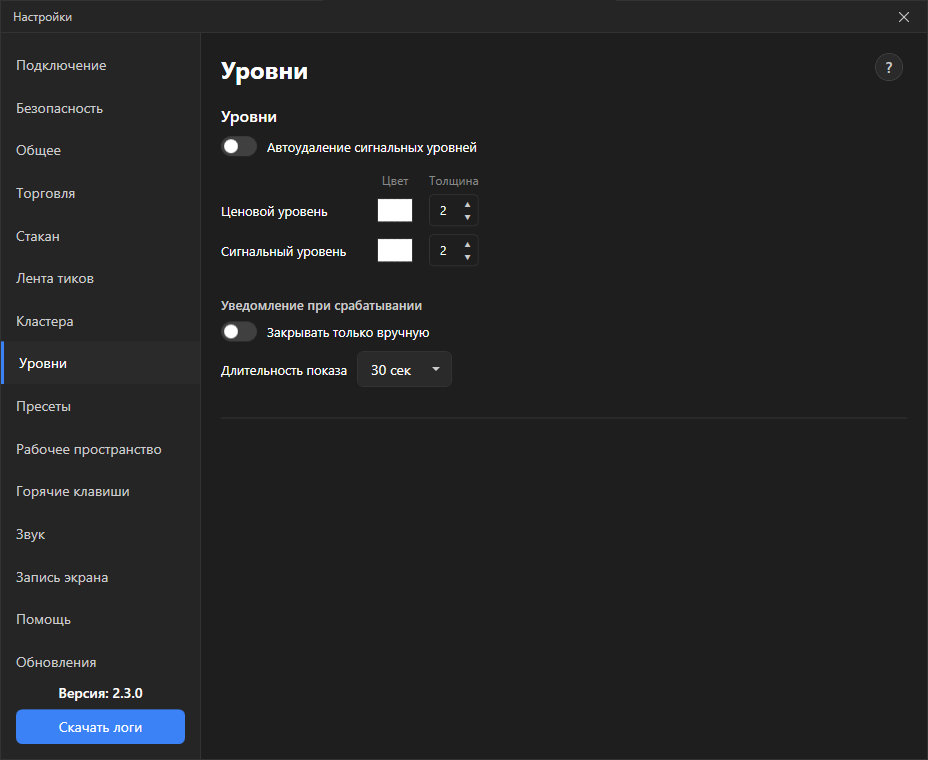This screenshot has width=928, height=760.
Task: Pick color for Сигнальный уровень
Action: click(395, 250)
